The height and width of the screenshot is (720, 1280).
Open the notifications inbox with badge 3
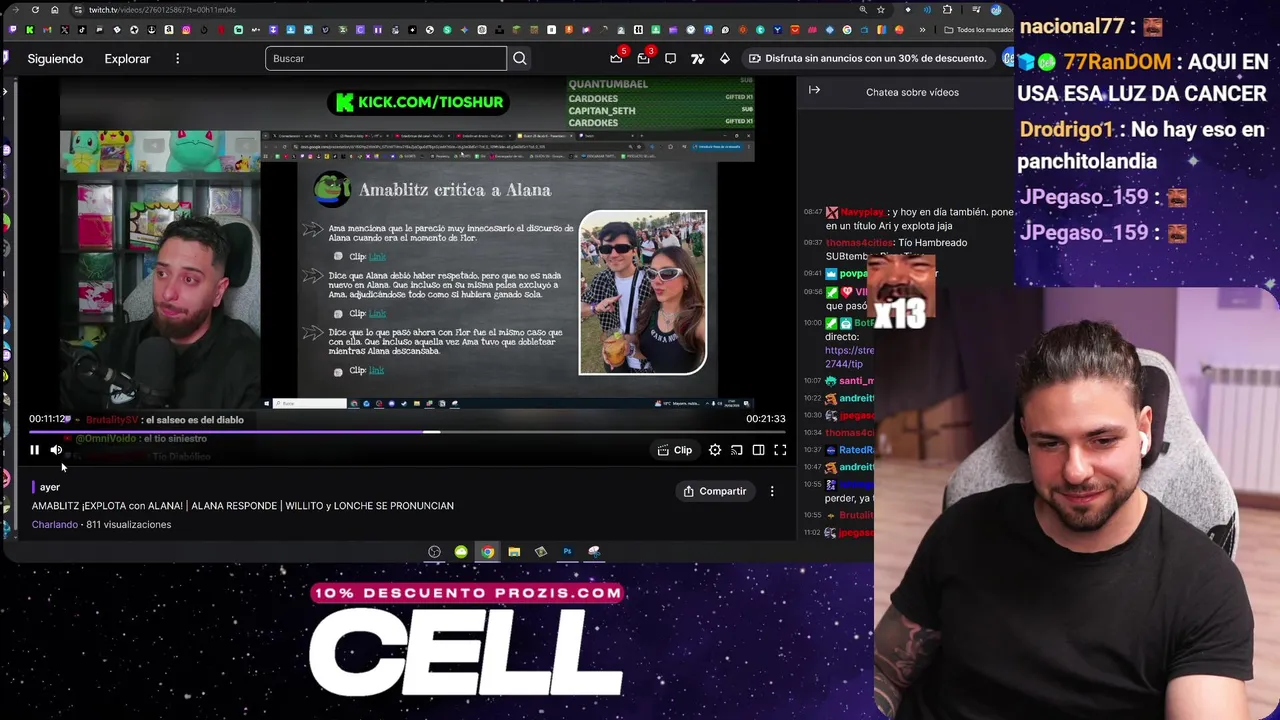(x=644, y=58)
